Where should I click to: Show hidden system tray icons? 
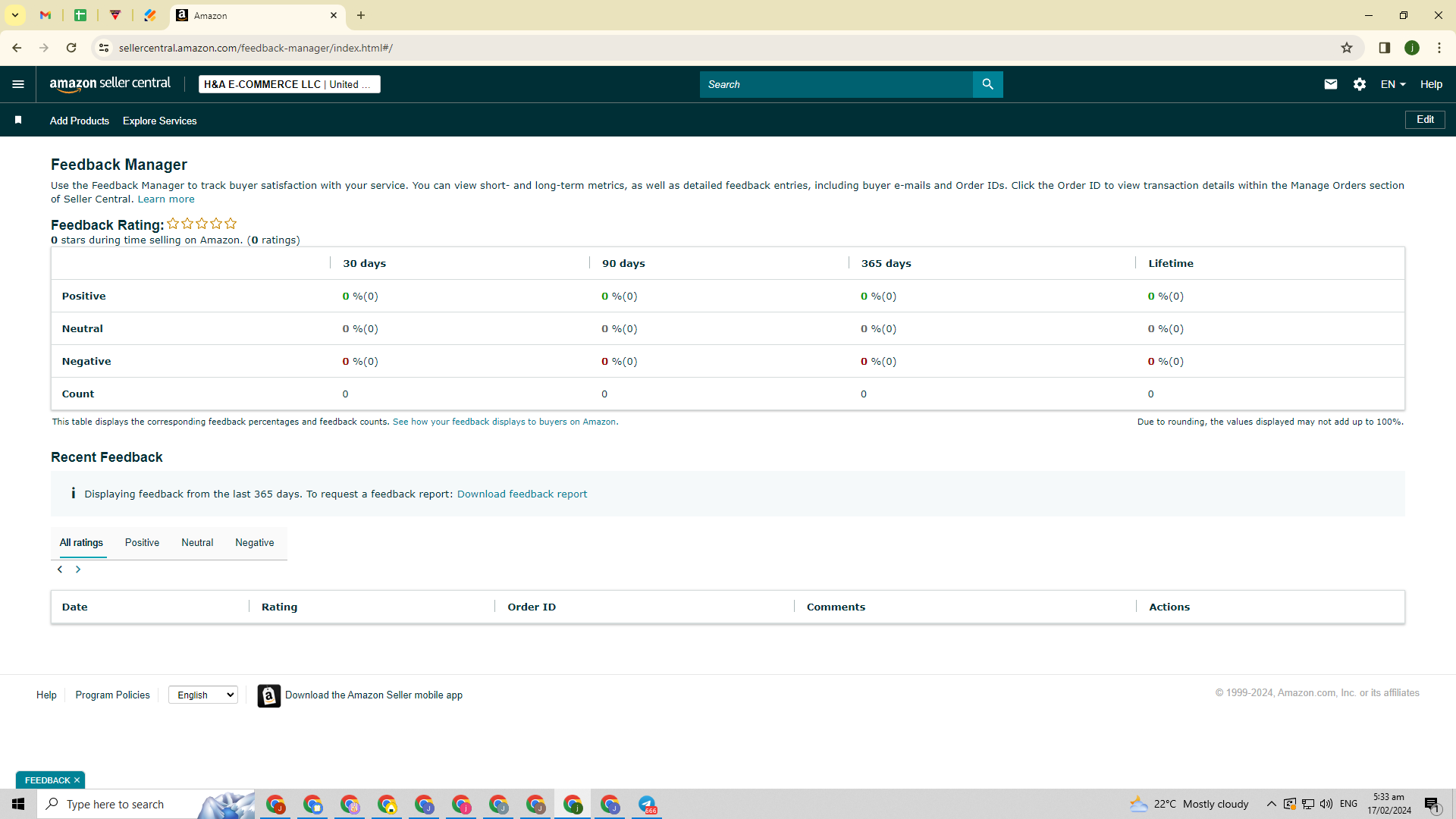click(x=1271, y=804)
